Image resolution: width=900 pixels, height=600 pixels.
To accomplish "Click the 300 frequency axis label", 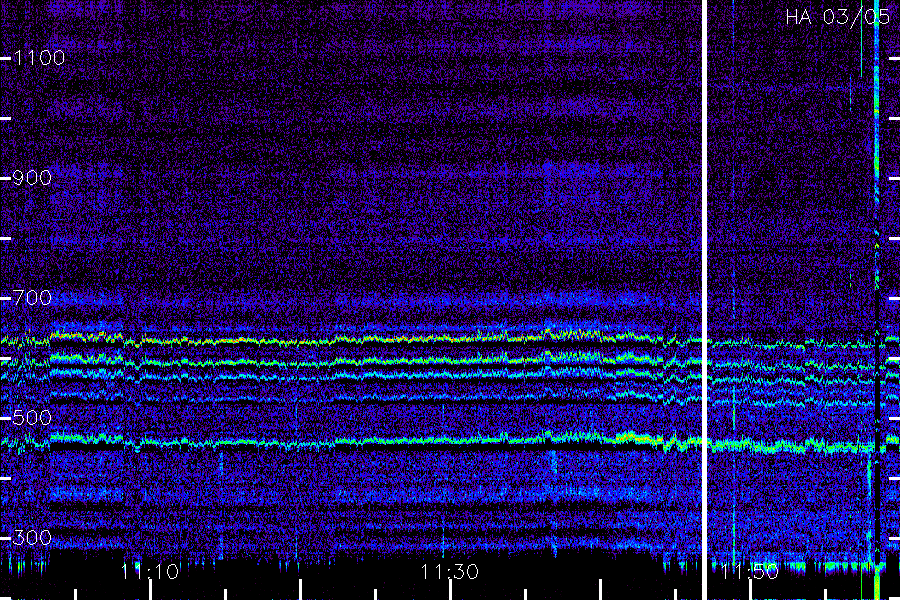I will click(x=32, y=537).
